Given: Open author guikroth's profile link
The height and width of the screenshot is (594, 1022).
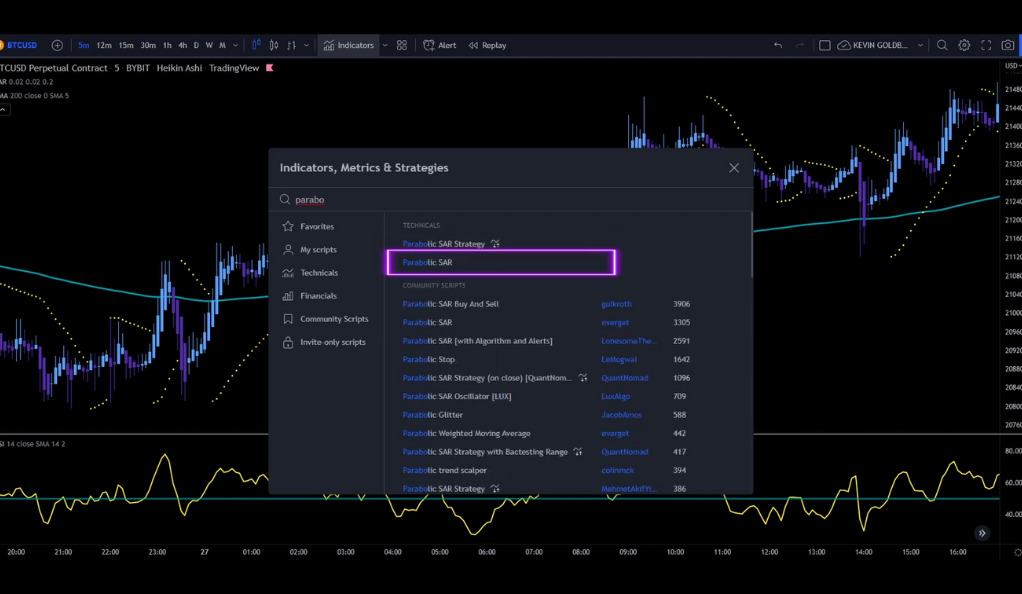Looking at the screenshot, I should tap(616, 304).
